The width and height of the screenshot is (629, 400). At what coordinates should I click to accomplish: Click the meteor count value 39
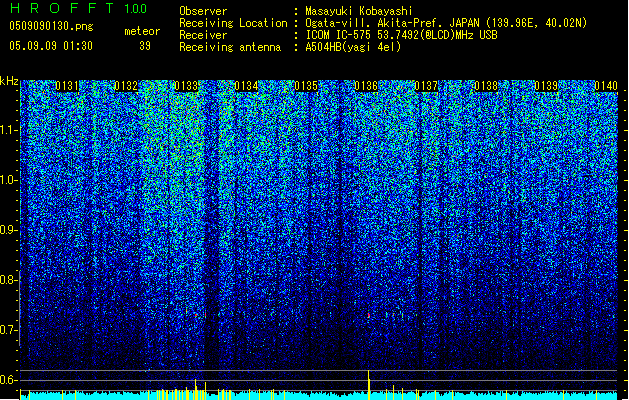145,46
